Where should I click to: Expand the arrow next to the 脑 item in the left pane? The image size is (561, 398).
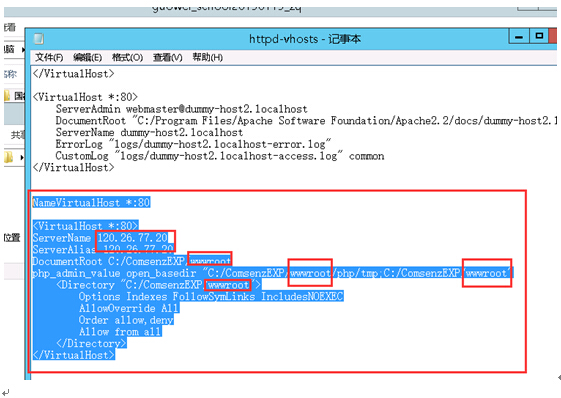(x=23, y=49)
